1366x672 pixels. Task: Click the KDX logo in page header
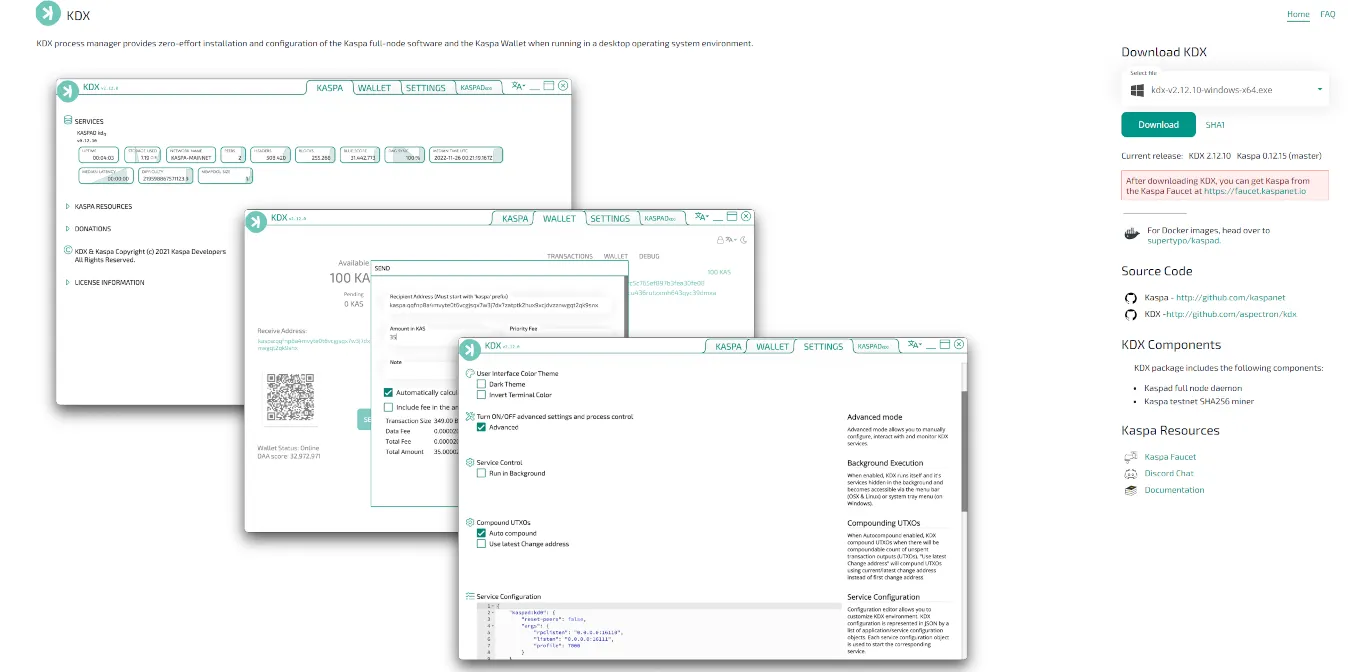[48, 14]
